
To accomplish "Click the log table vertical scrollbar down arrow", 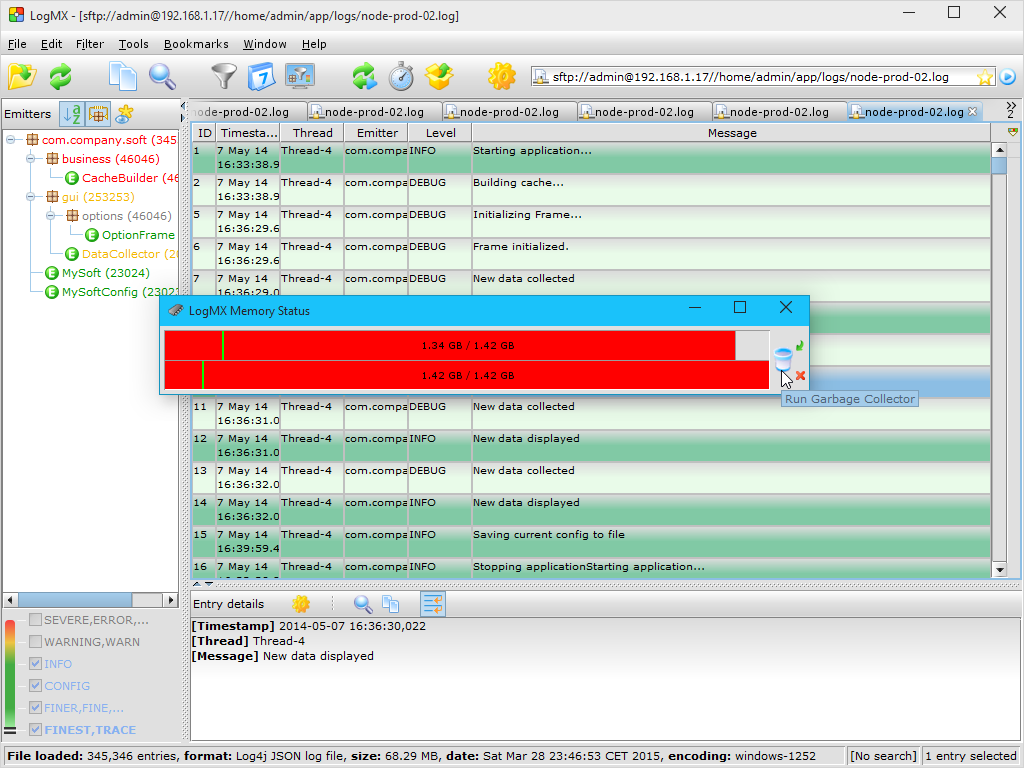I will (x=999, y=570).
